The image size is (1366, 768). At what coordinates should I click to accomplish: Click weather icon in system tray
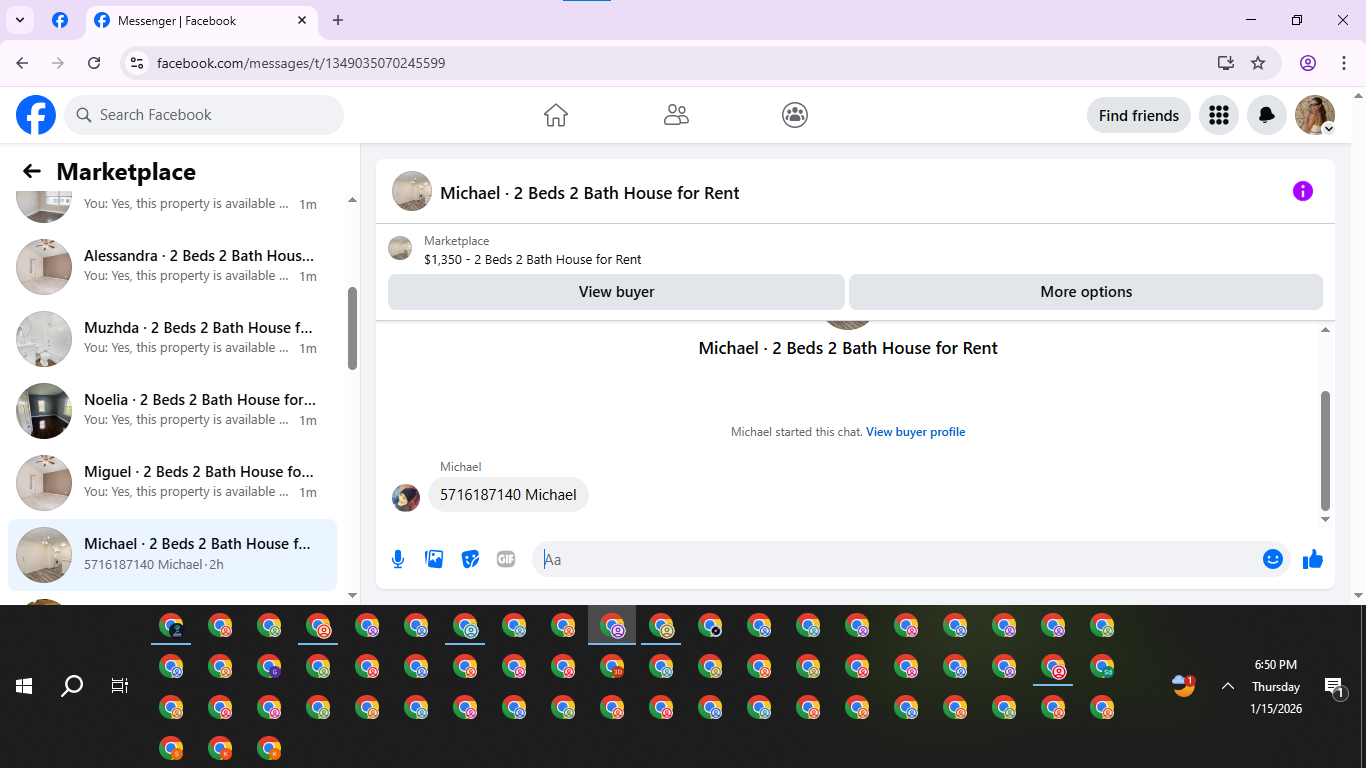[x=1184, y=686]
